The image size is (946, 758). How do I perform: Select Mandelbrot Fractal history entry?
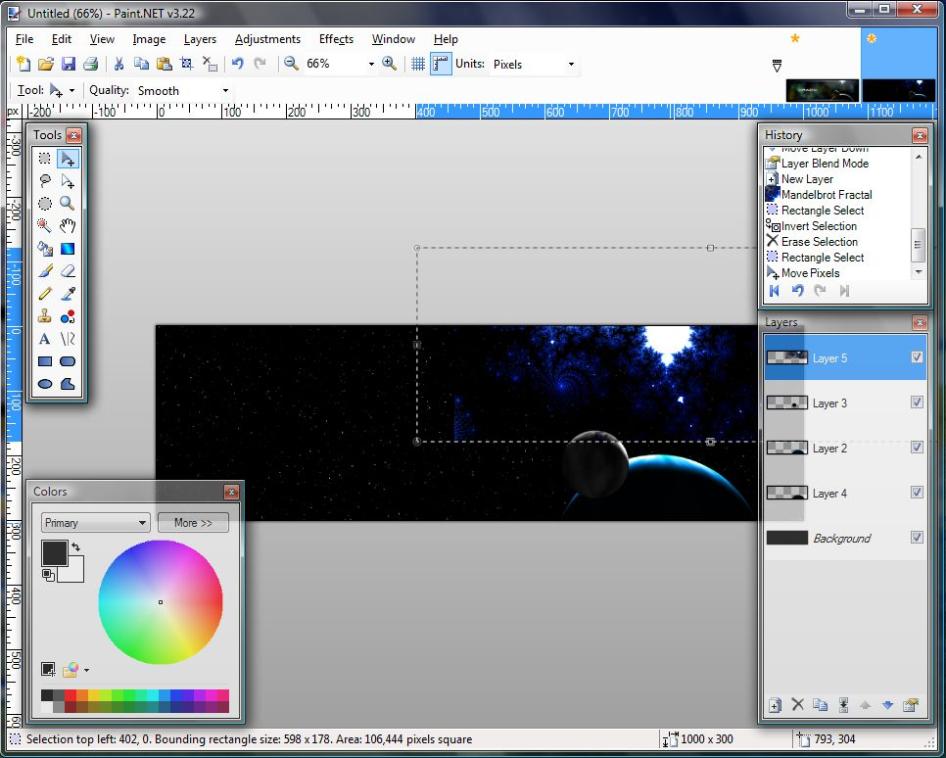826,195
